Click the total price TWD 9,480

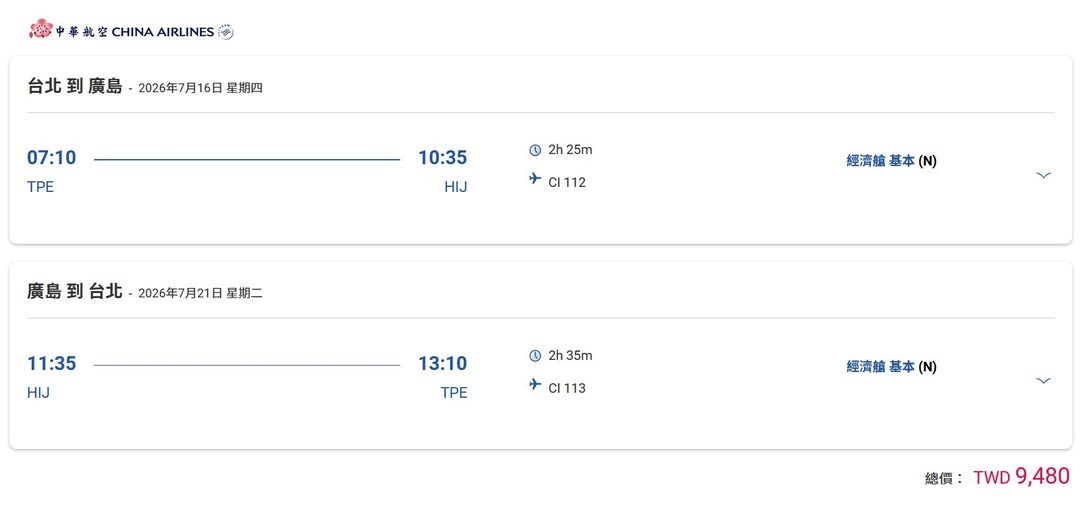(1020, 477)
